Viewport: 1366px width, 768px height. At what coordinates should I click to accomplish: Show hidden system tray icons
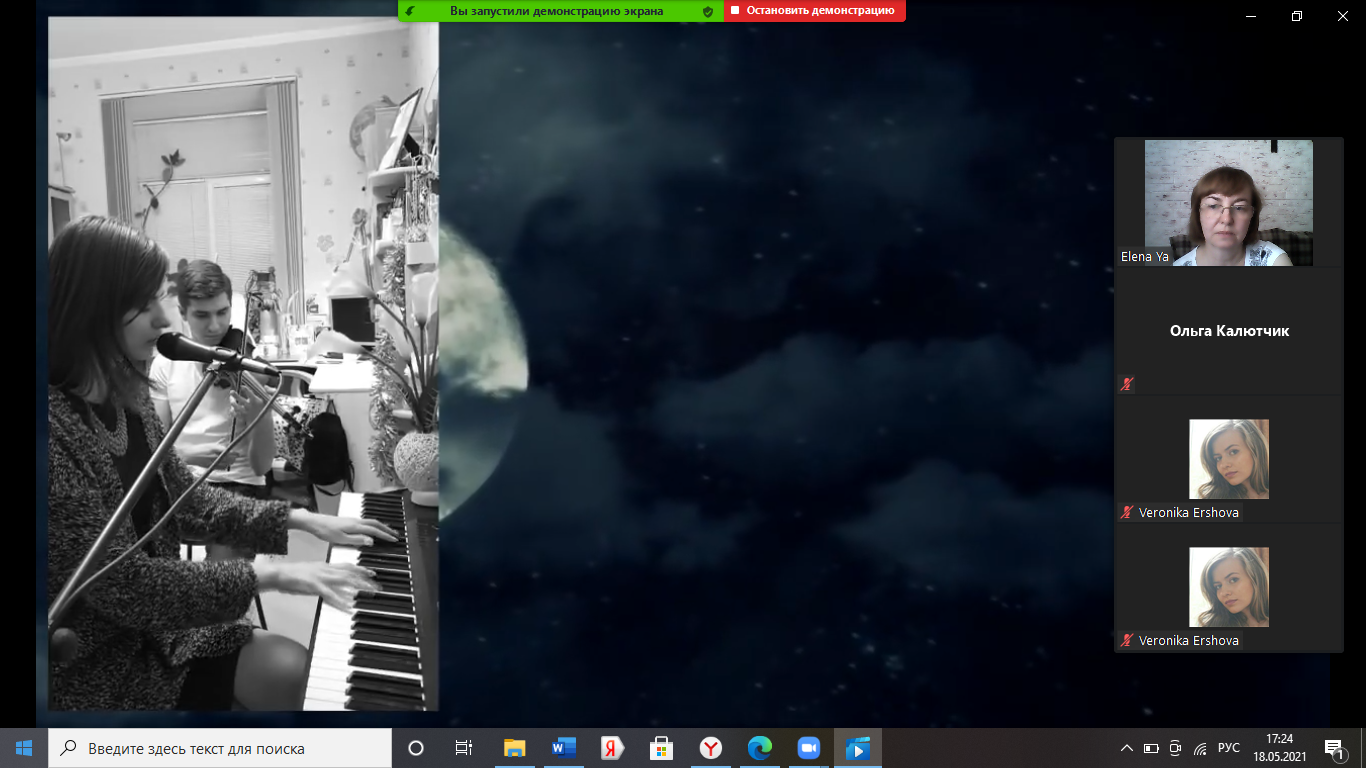click(x=1127, y=748)
